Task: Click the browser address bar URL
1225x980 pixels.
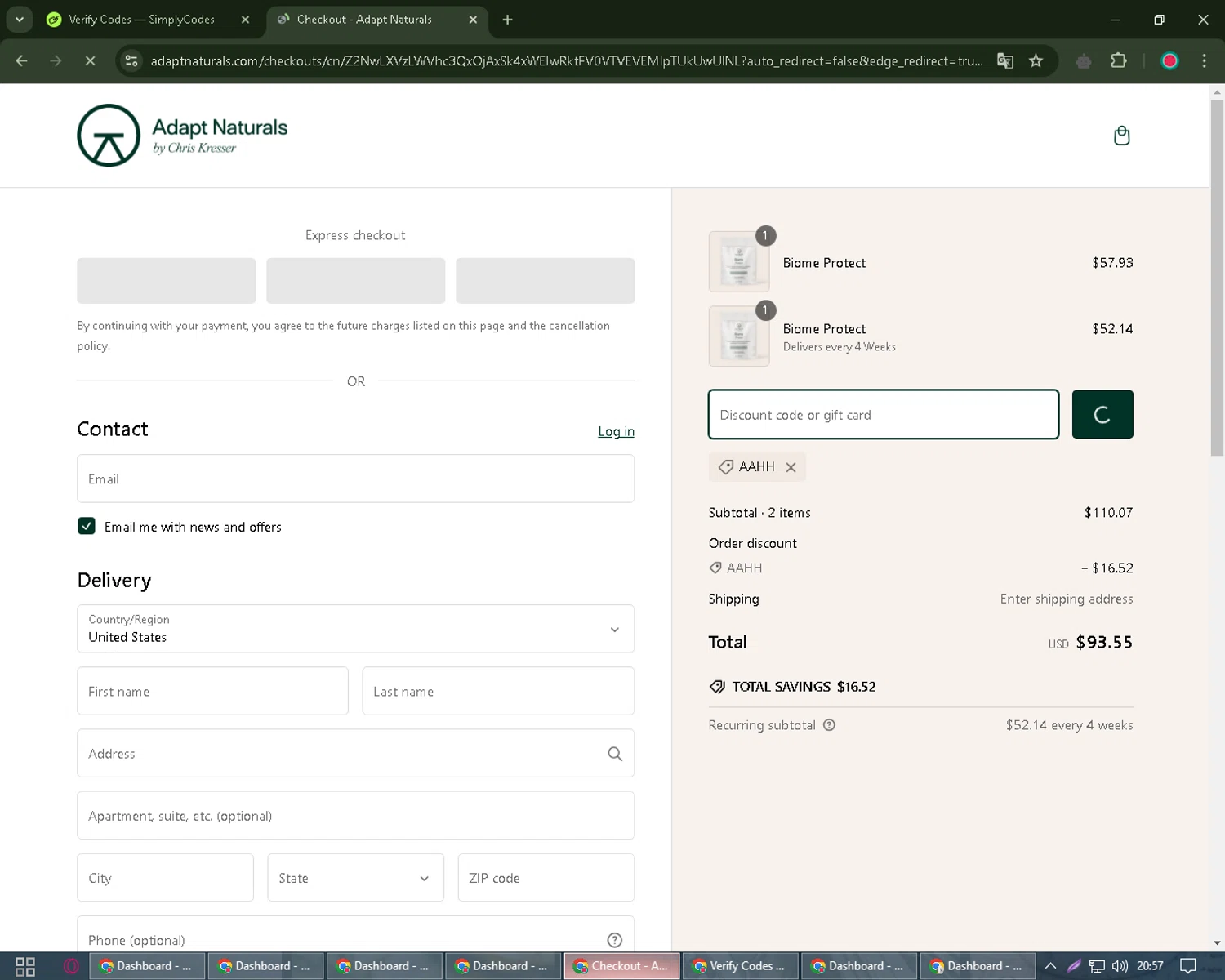Action: pyautogui.click(x=567, y=60)
